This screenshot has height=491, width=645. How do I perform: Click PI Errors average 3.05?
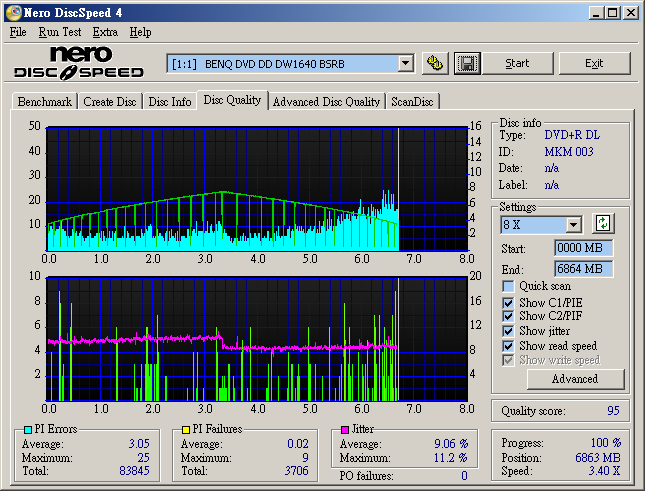[139, 444]
